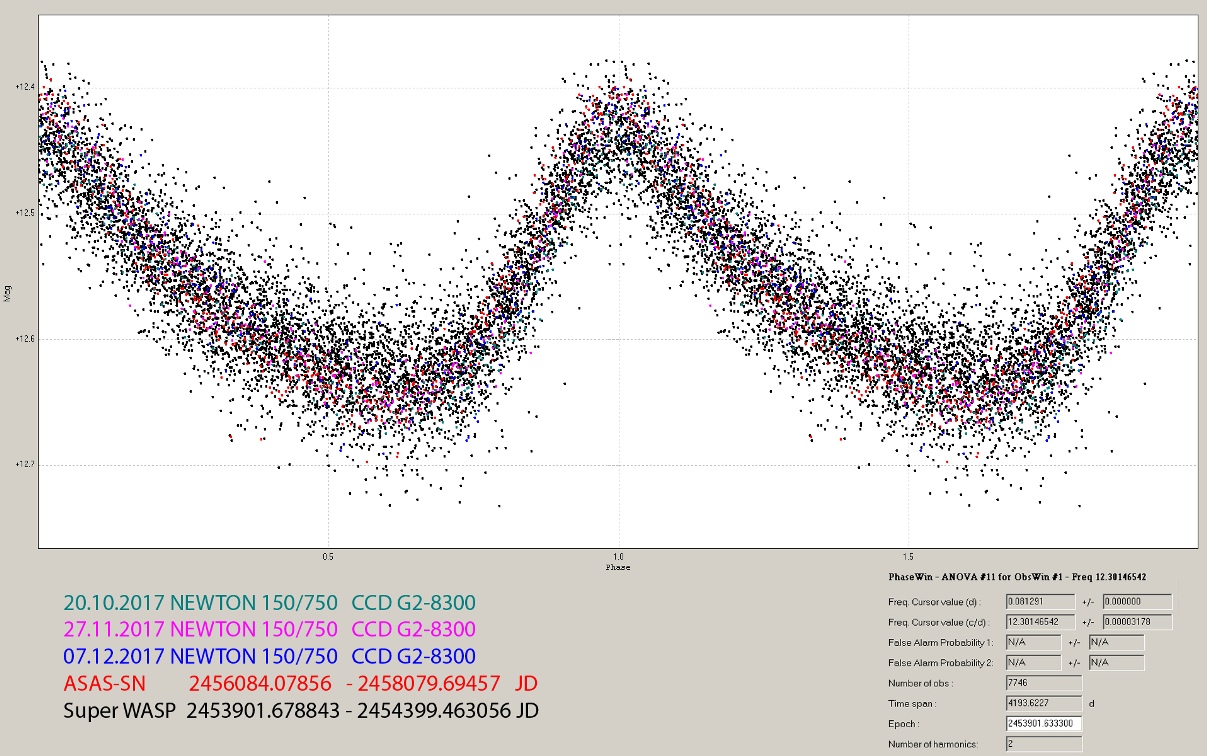The image size is (1207, 756).
Task: Click False Alarm Probability 2 error field
Action: 1116,663
